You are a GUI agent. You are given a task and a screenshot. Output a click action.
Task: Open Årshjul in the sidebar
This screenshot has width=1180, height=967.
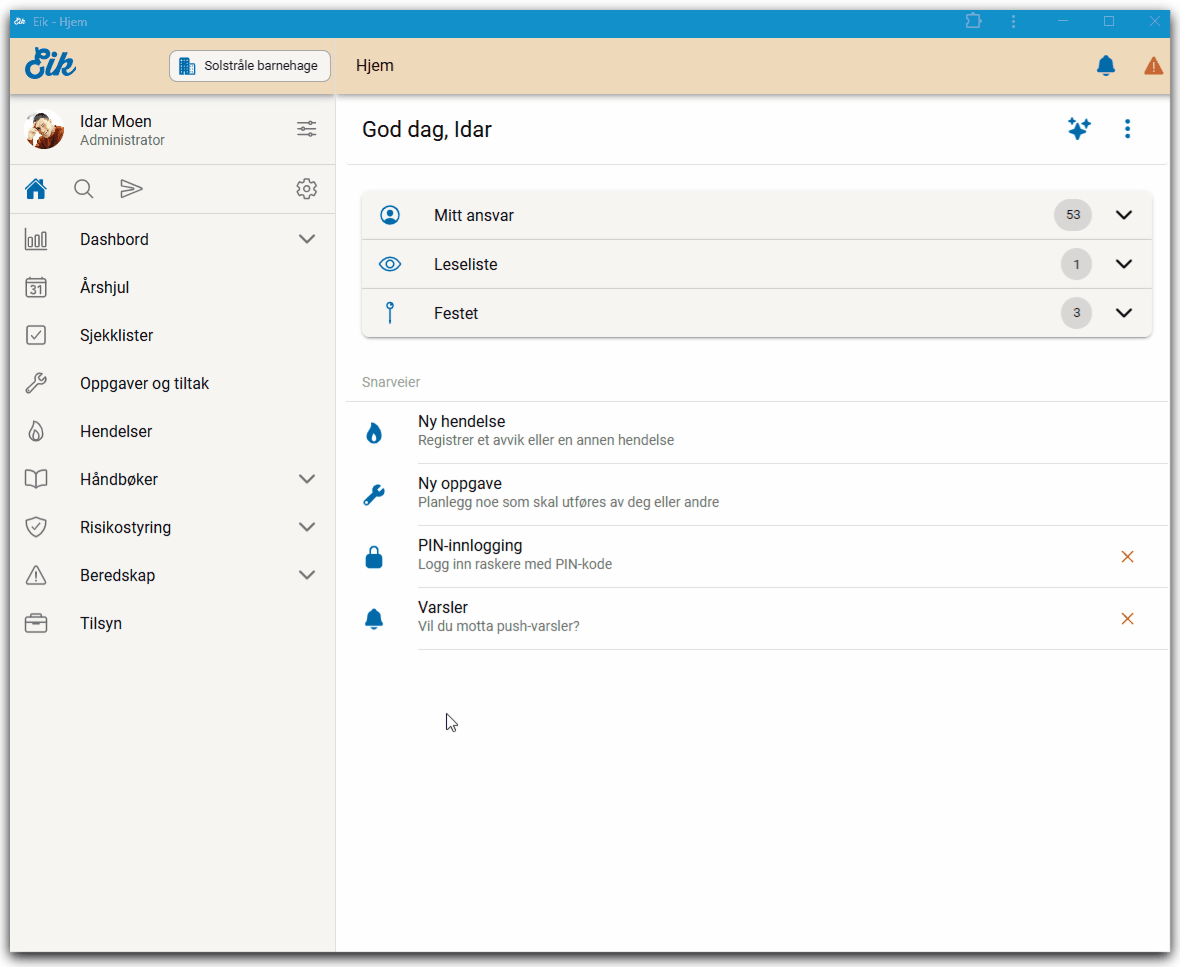(x=105, y=287)
